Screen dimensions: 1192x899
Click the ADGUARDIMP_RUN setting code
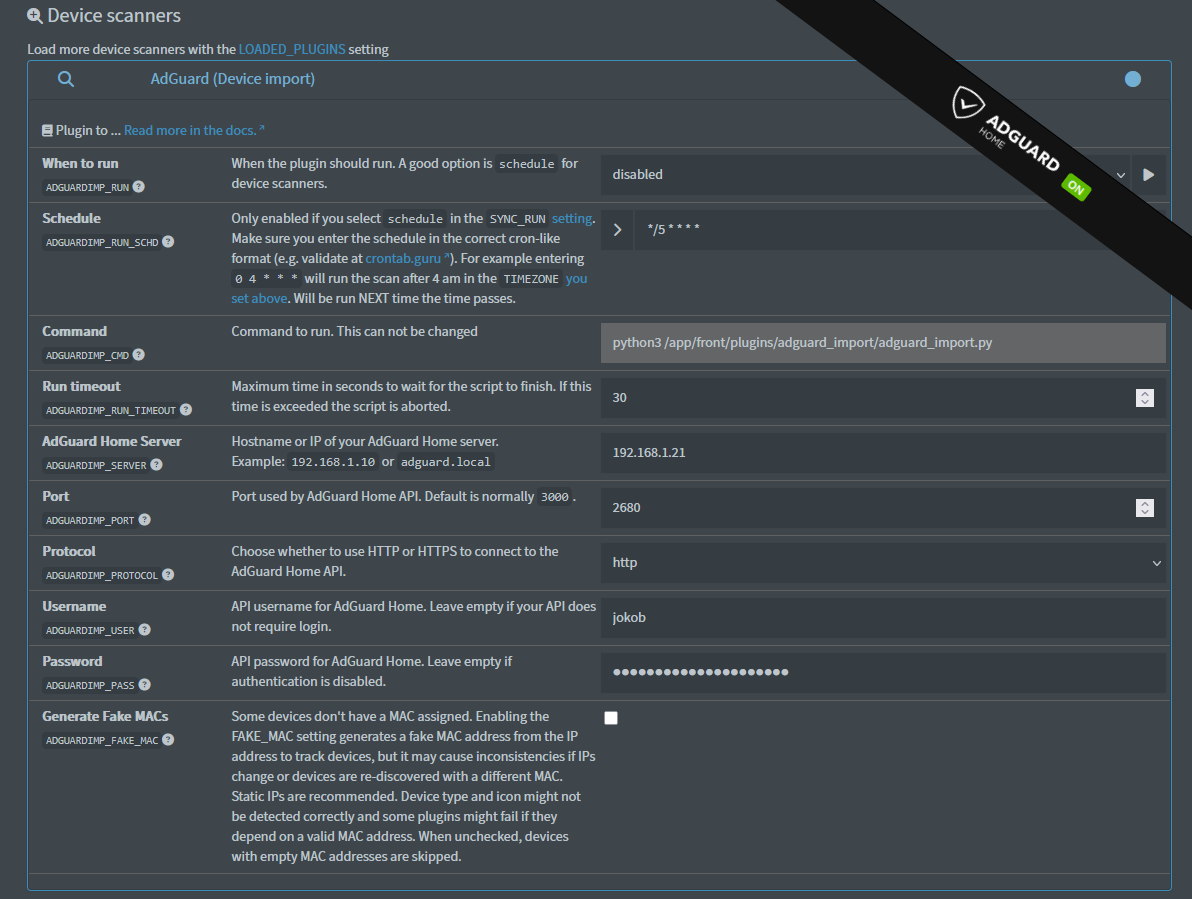pos(87,187)
